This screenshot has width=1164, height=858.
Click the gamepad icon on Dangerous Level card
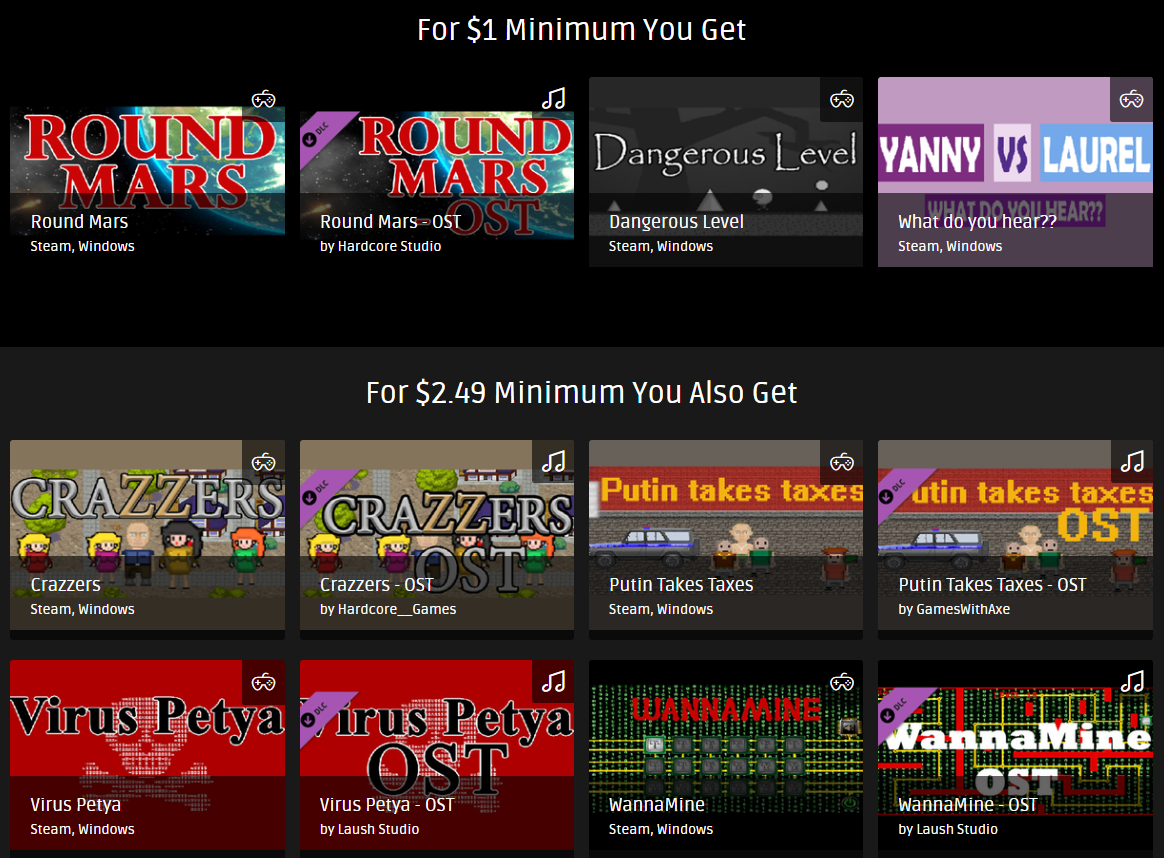point(842,99)
